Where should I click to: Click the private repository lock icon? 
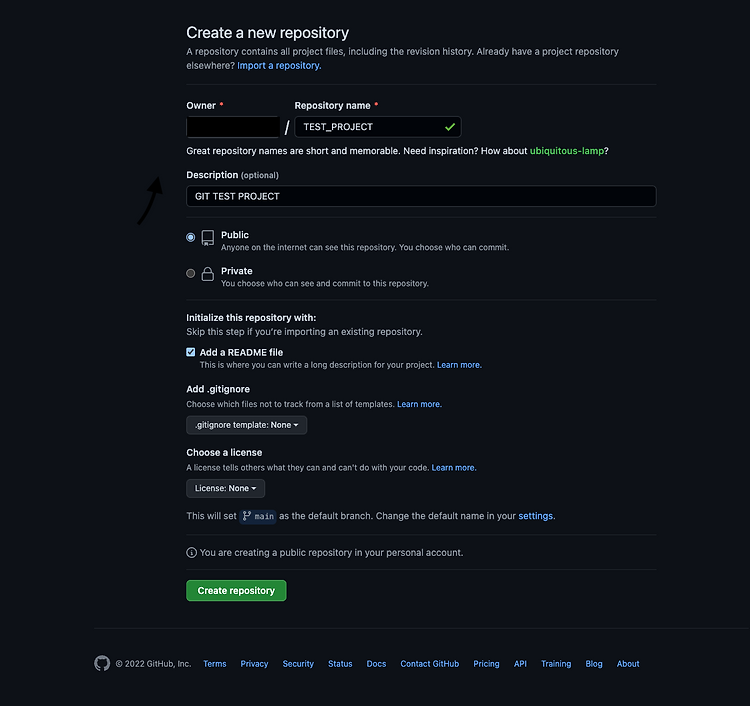208,274
